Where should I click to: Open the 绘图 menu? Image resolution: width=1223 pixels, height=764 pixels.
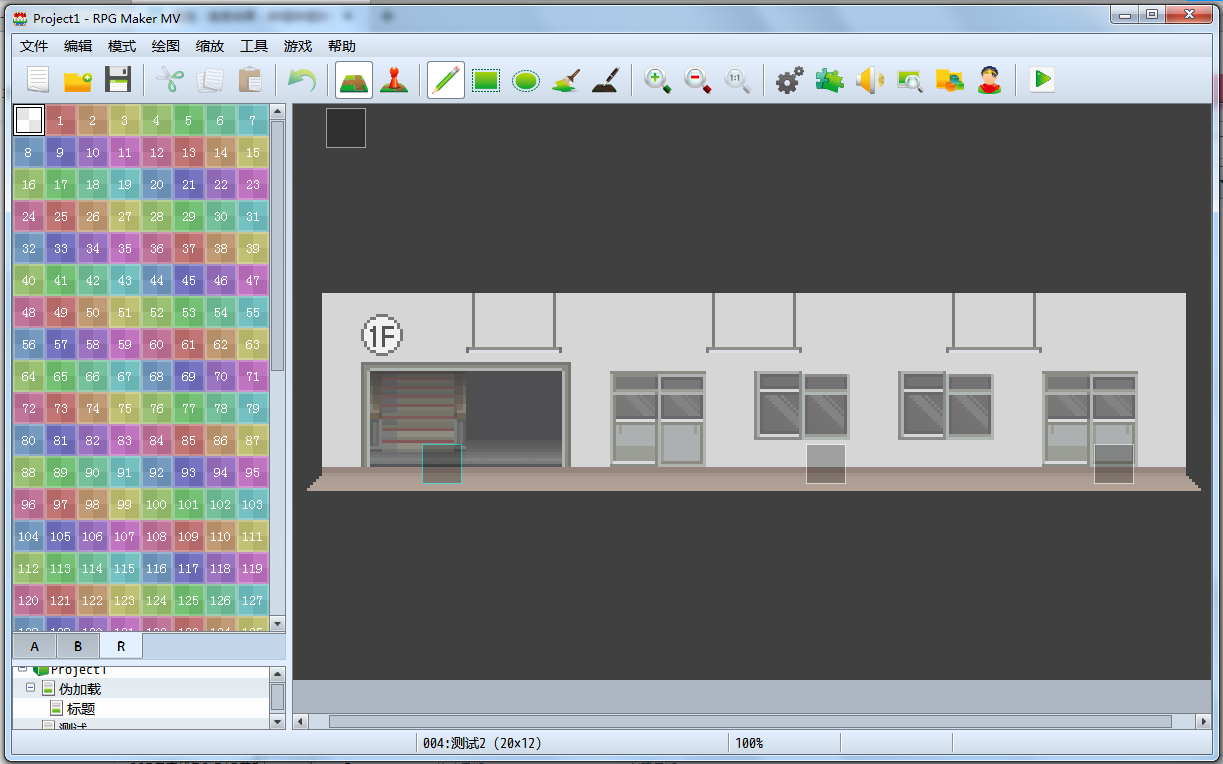coord(166,46)
